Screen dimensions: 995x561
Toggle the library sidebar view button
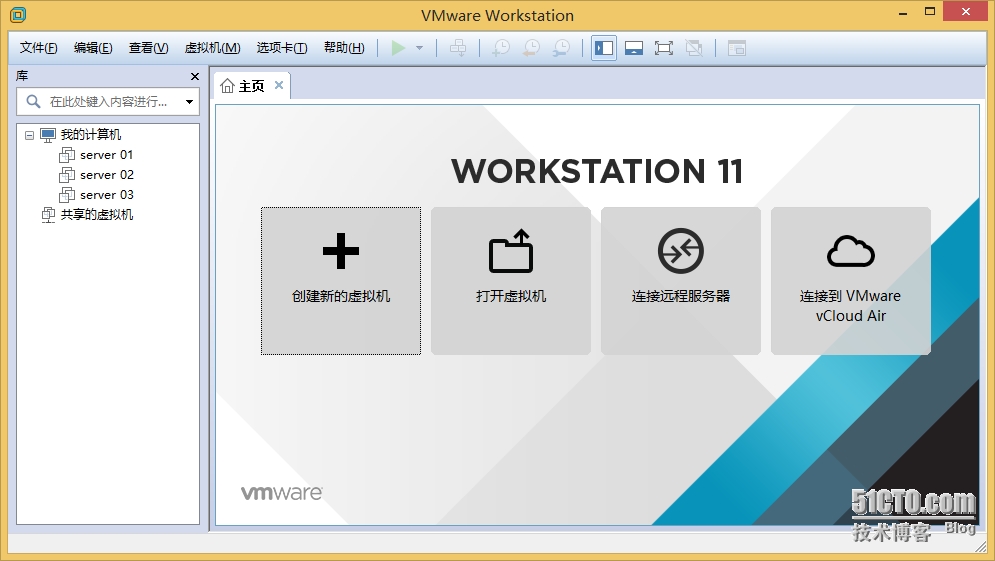click(x=603, y=48)
